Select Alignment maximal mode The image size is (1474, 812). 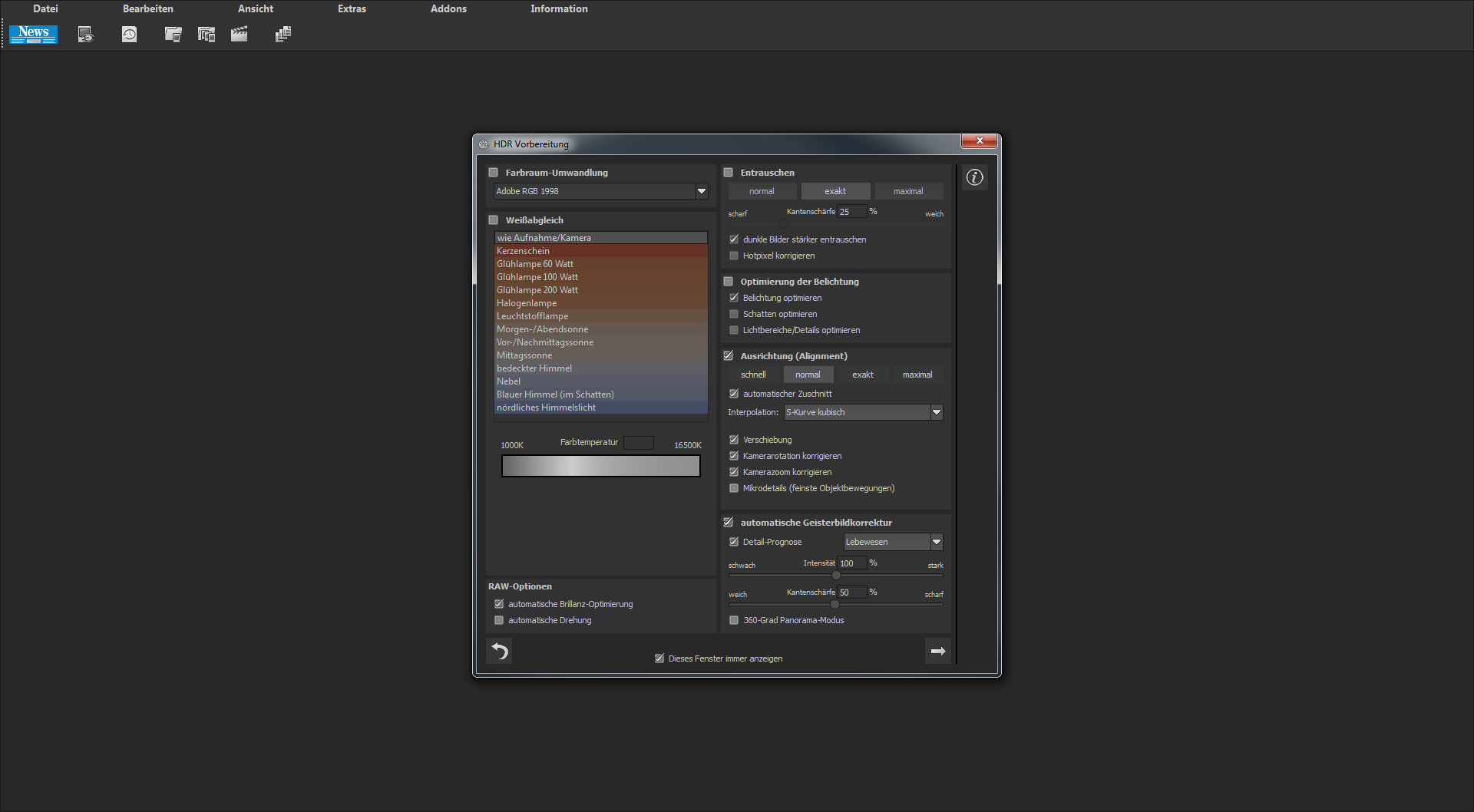tap(917, 375)
